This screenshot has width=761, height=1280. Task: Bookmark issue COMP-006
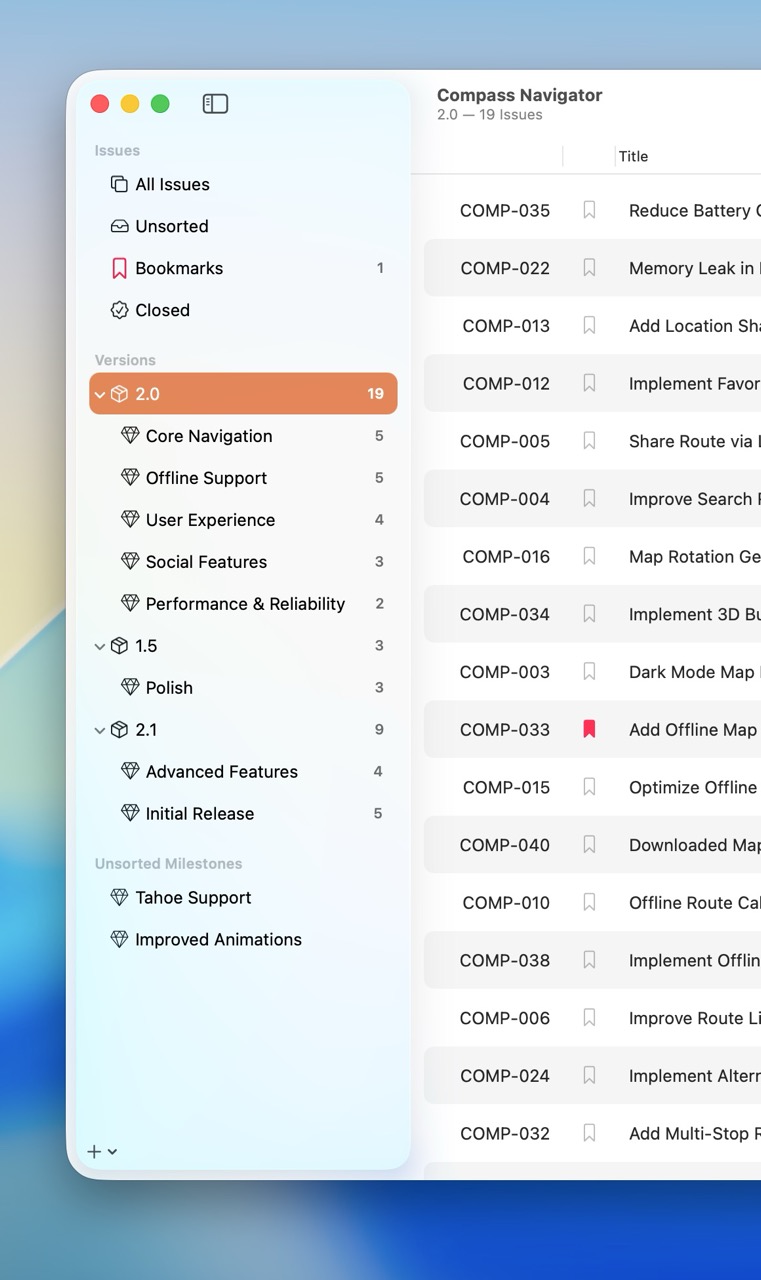[x=589, y=1018]
